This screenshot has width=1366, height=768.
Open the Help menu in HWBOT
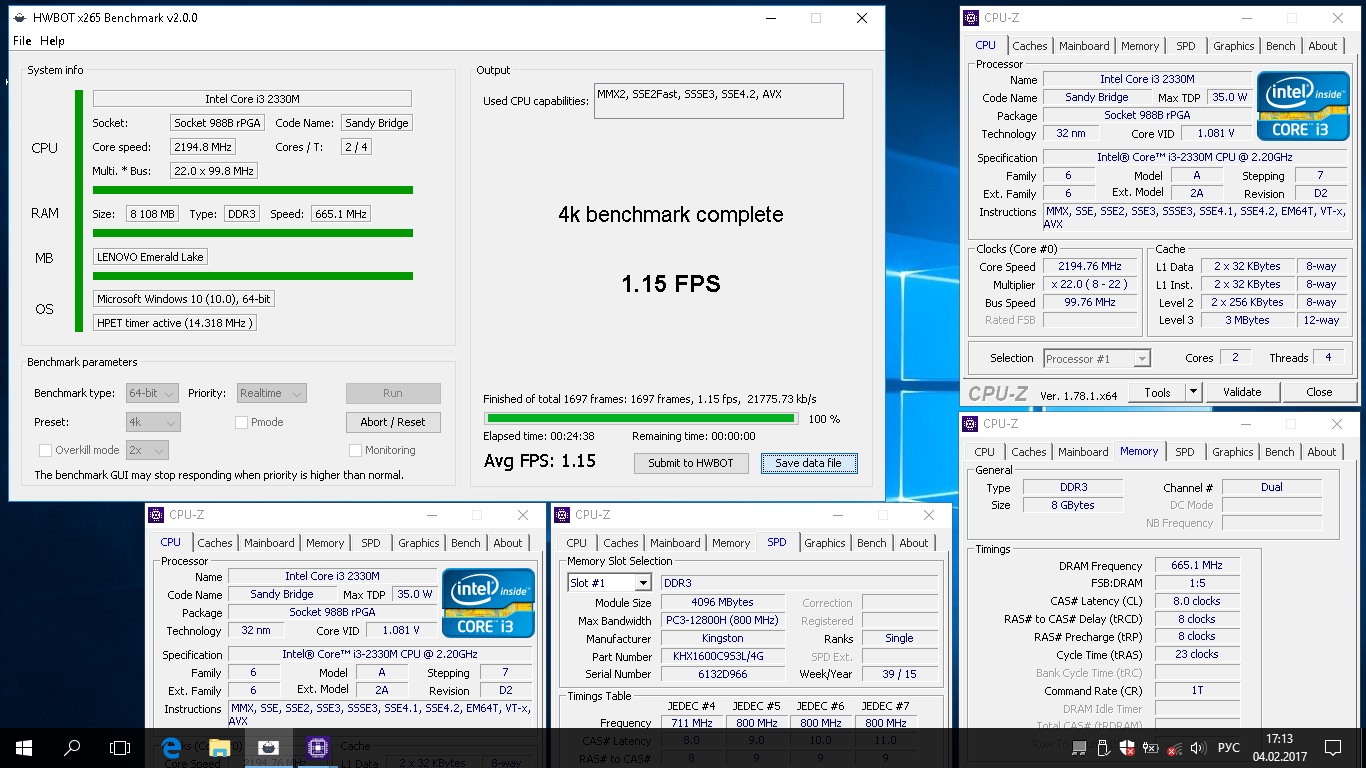[x=52, y=41]
